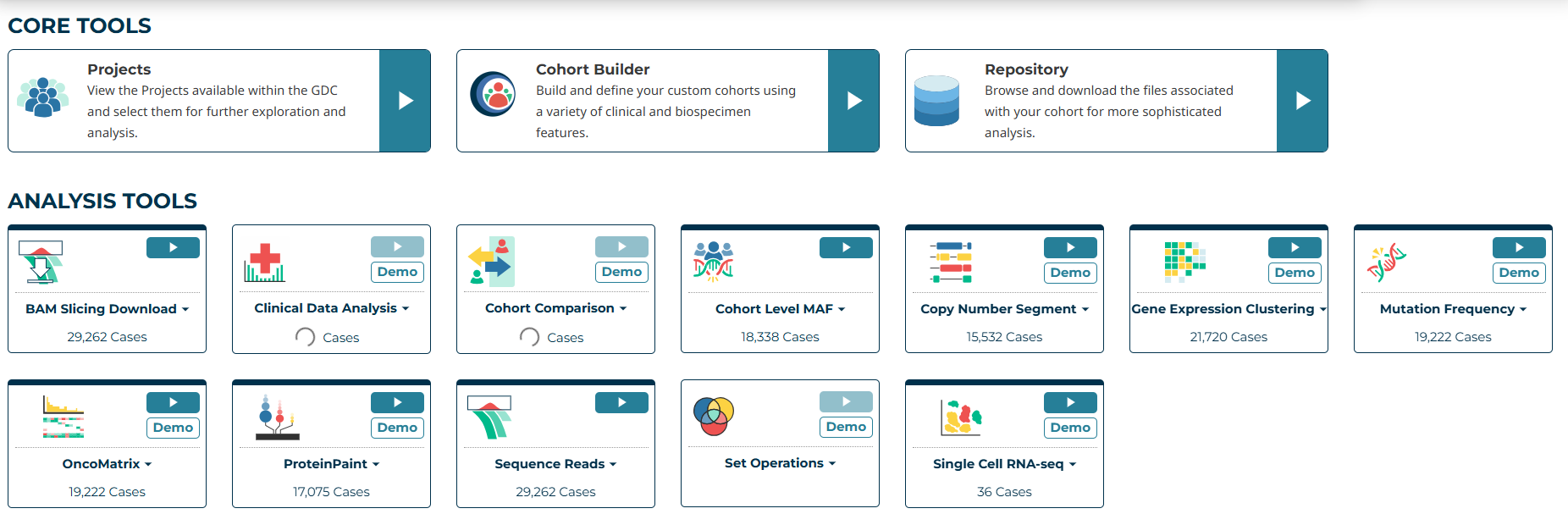
Task: Open the Cohort Comparison Demo
Action: tap(621, 272)
